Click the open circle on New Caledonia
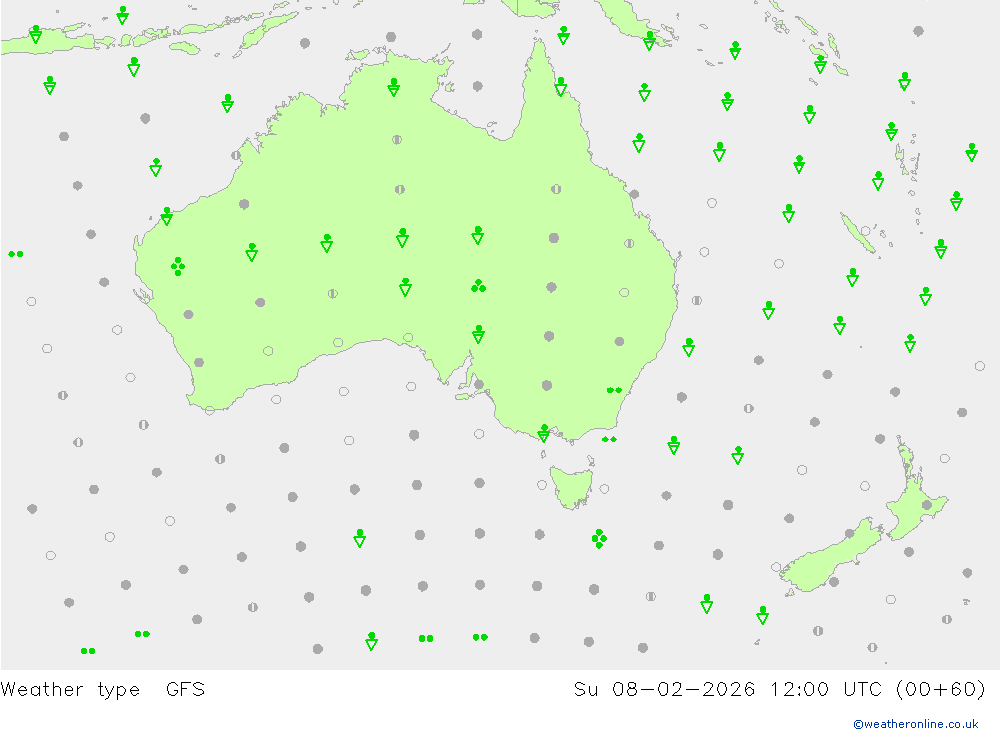 865,231
